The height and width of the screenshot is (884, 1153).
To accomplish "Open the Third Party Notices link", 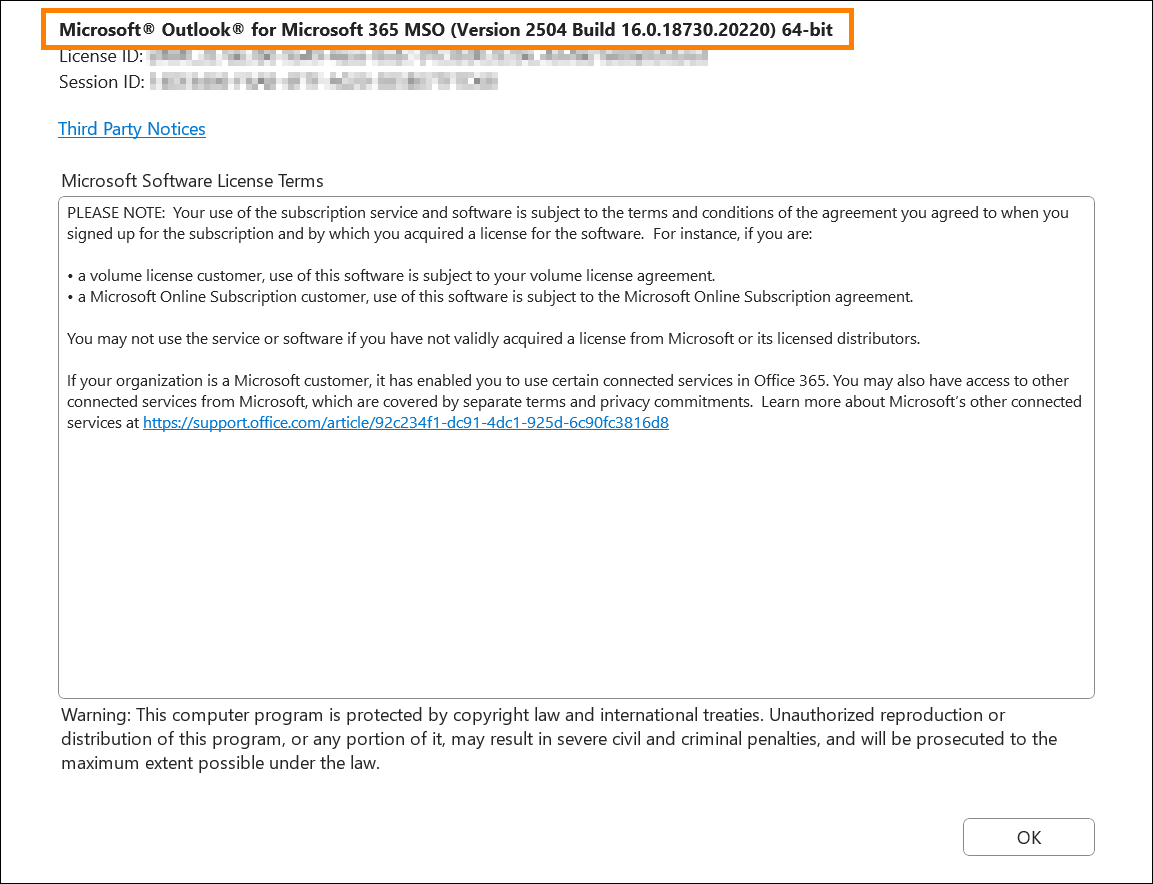I will point(132,129).
